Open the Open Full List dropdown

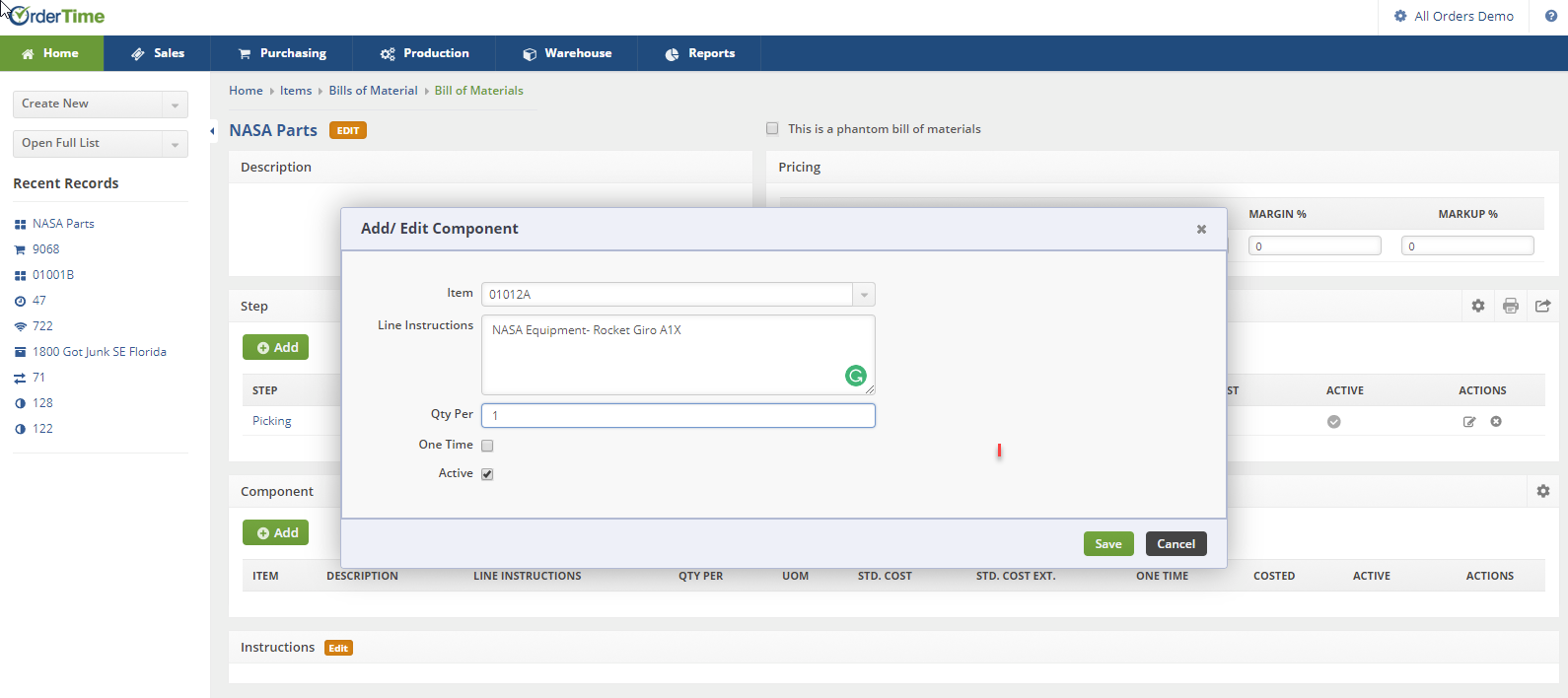pos(101,144)
